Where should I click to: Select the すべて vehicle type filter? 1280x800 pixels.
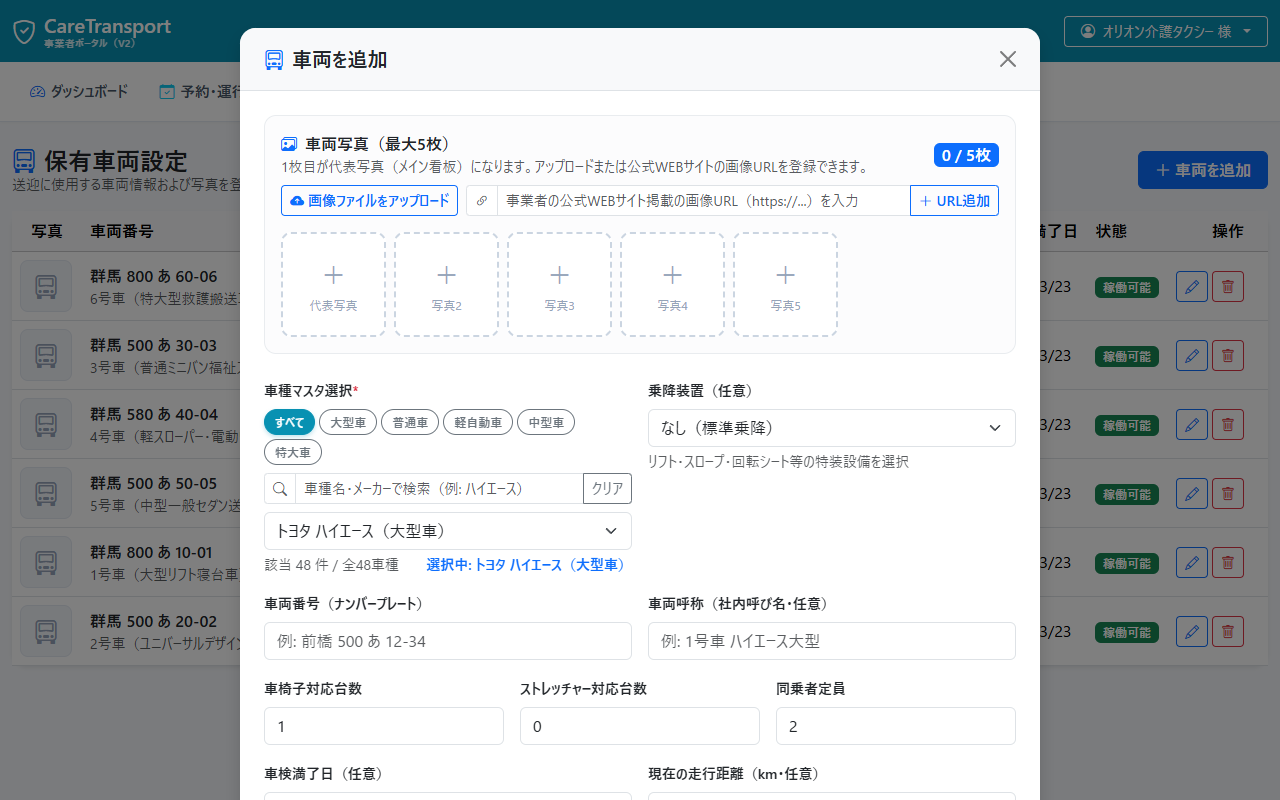[x=290, y=423]
